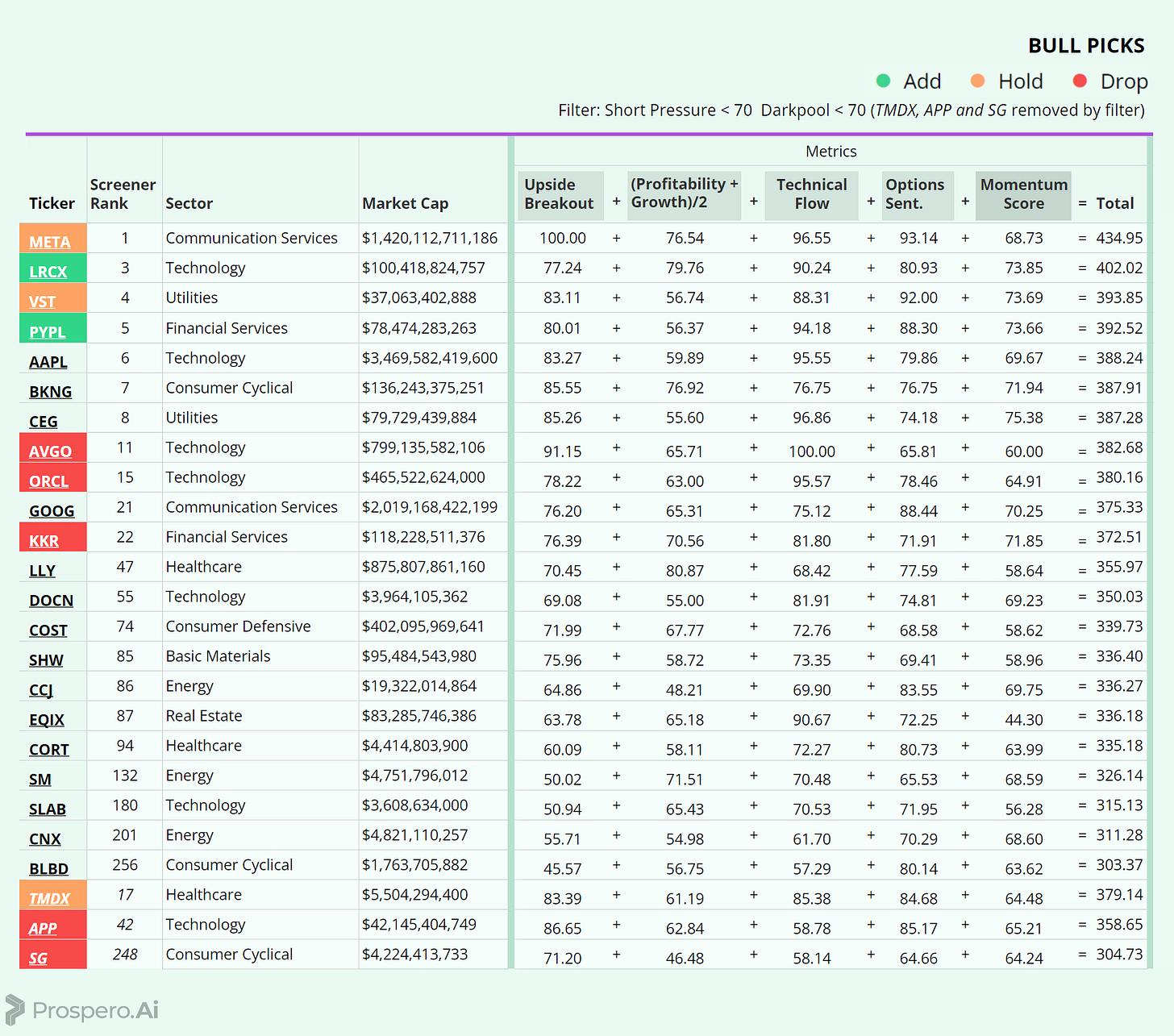Open the BKNG ticker link
The height and width of the screenshot is (1036, 1174).
click(50, 392)
